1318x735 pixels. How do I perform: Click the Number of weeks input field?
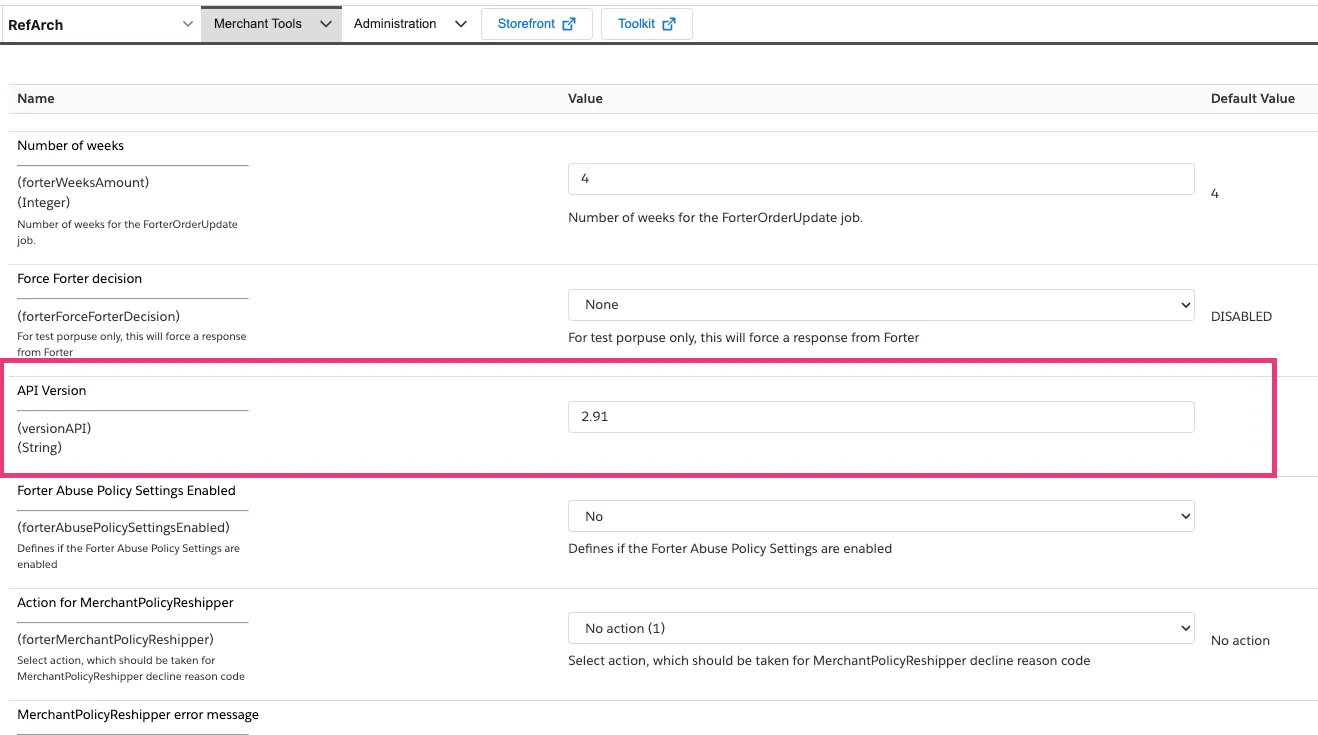(881, 178)
